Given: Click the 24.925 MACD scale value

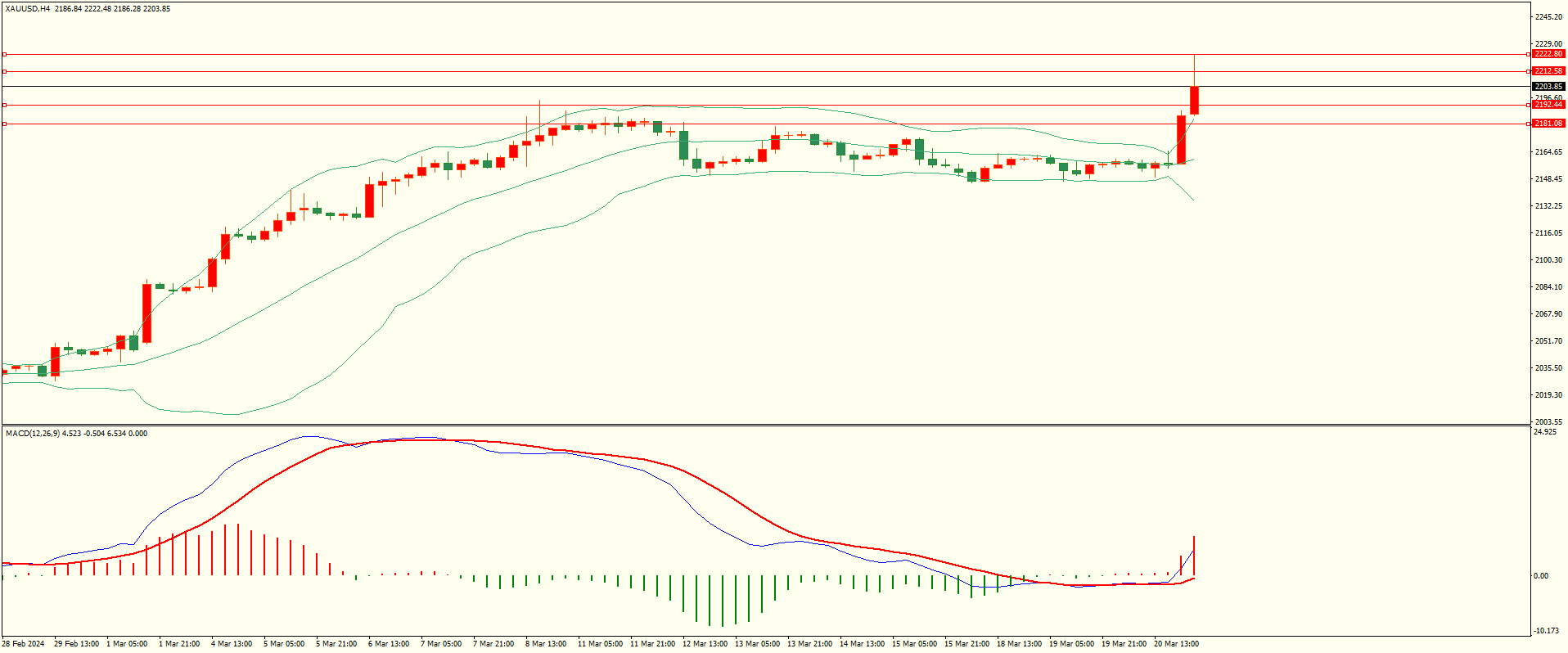Looking at the screenshot, I should (x=1545, y=432).
